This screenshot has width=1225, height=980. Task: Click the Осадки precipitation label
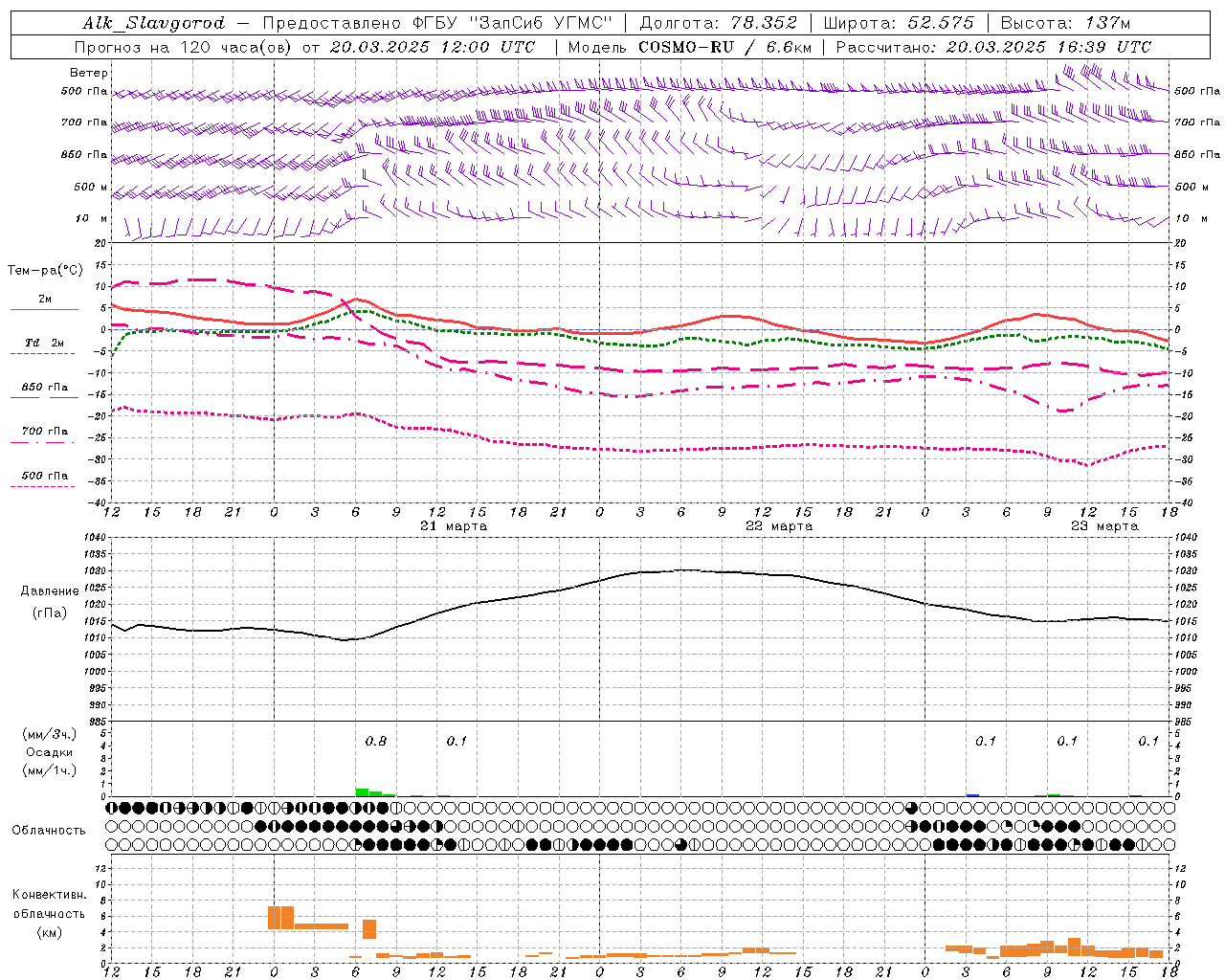click(49, 752)
